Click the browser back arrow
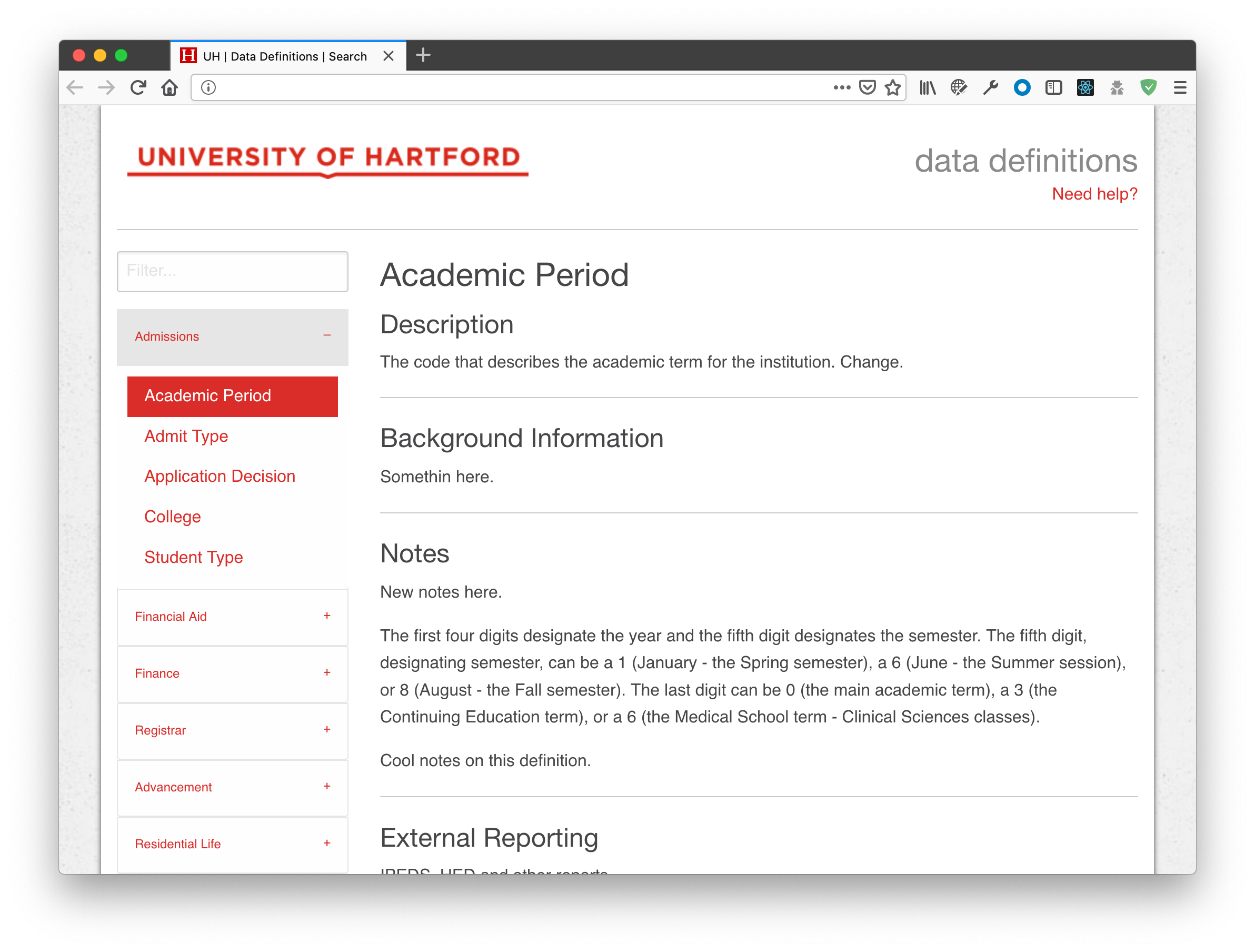1255x952 pixels. (75, 88)
